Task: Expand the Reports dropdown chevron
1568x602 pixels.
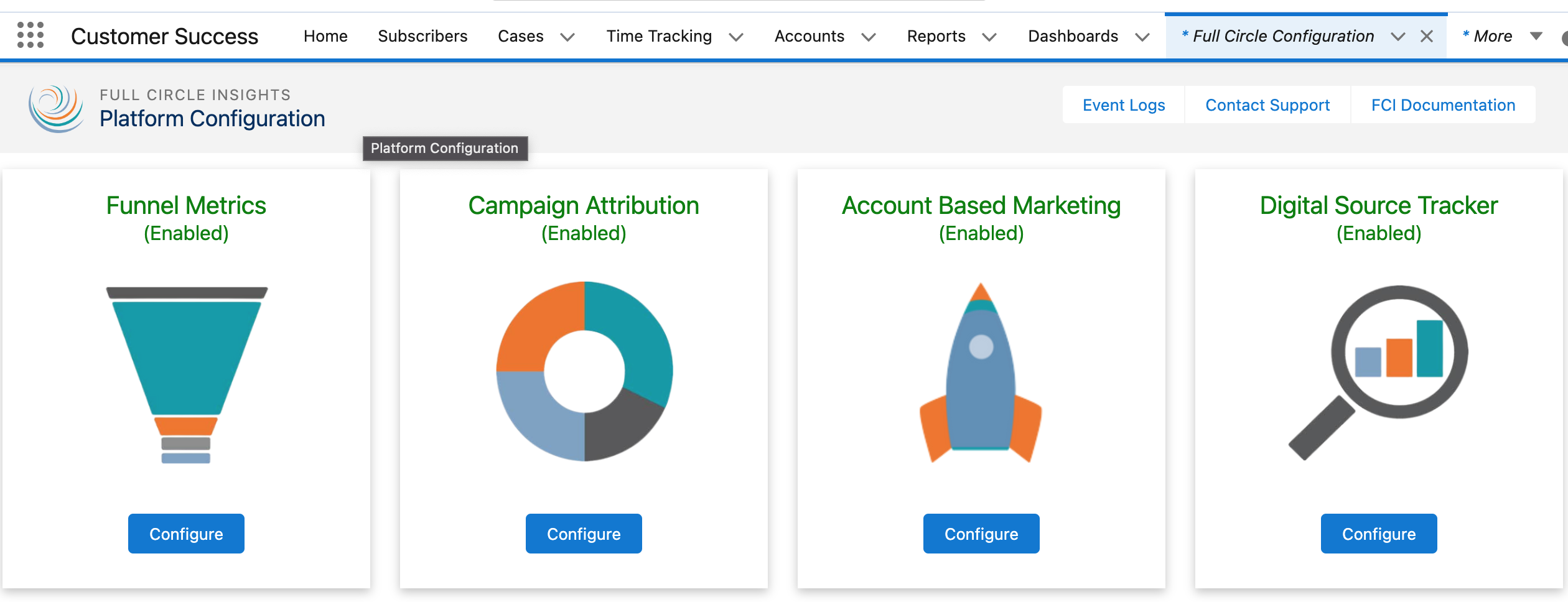Action: pos(989,37)
